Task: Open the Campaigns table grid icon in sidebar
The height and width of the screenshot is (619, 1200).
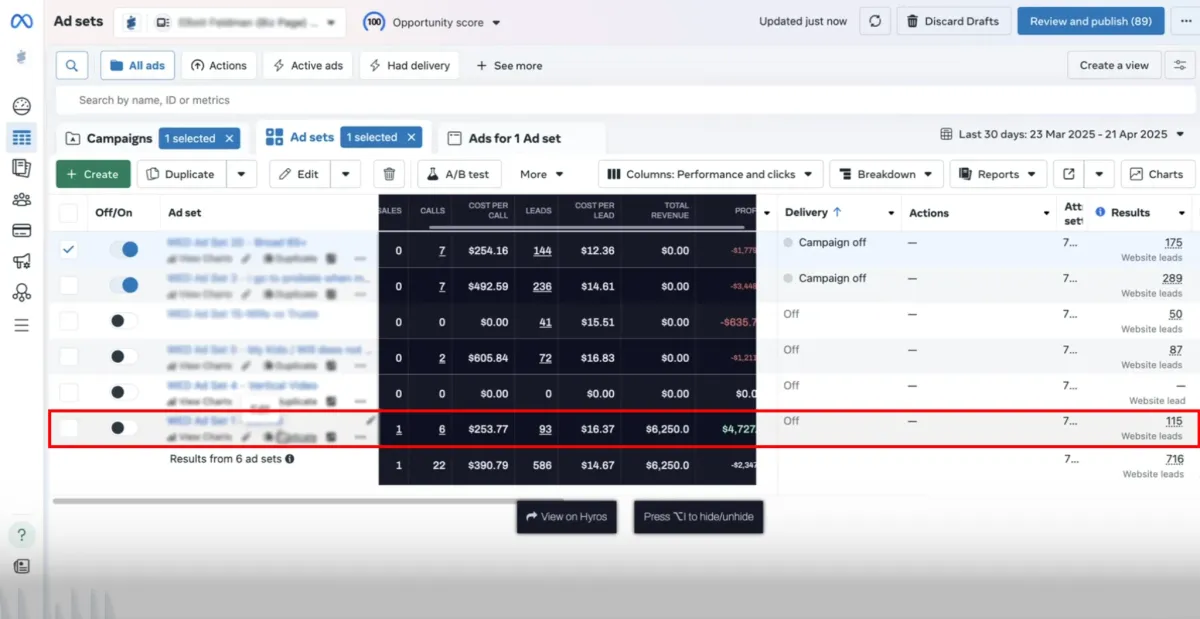Action: (21, 137)
